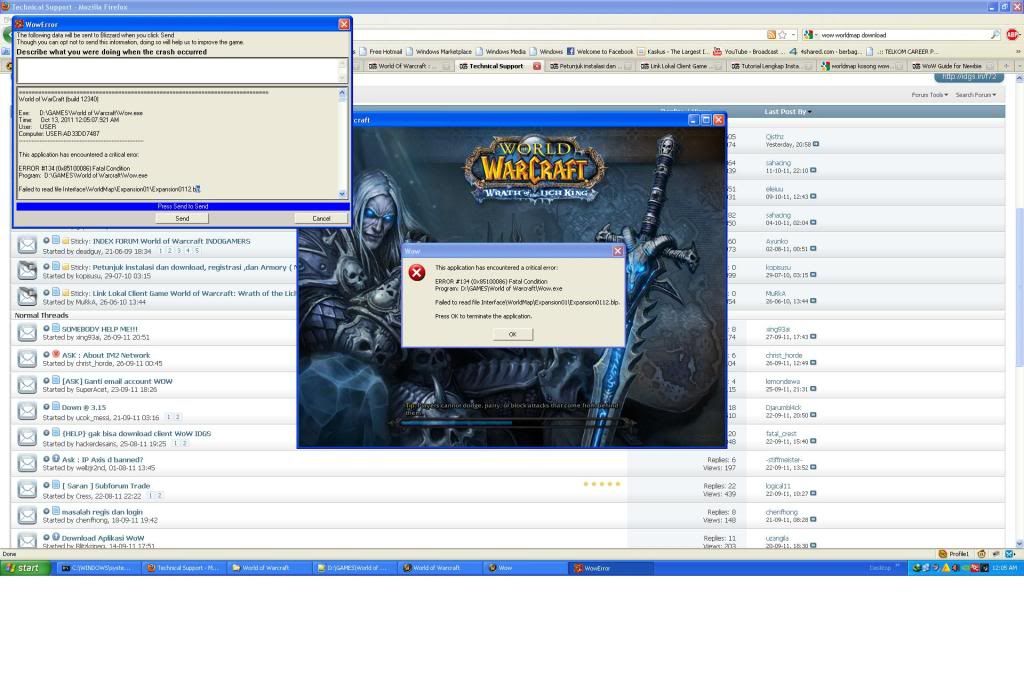Image resolution: width=1024 pixels, height=699 pixels.
Task: Click Cancel in the WowError dialog
Action: pyautogui.click(x=321, y=218)
